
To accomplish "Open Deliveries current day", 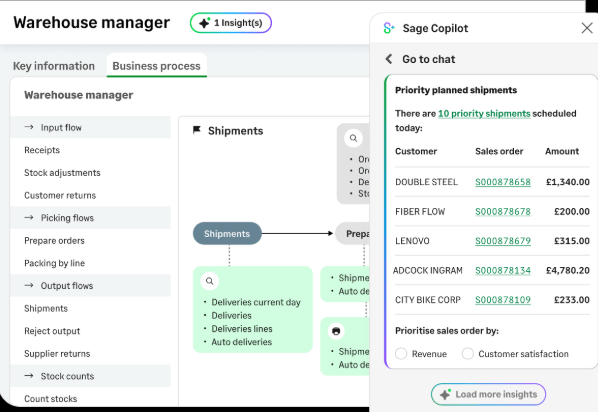I will pyautogui.click(x=256, y=302).
